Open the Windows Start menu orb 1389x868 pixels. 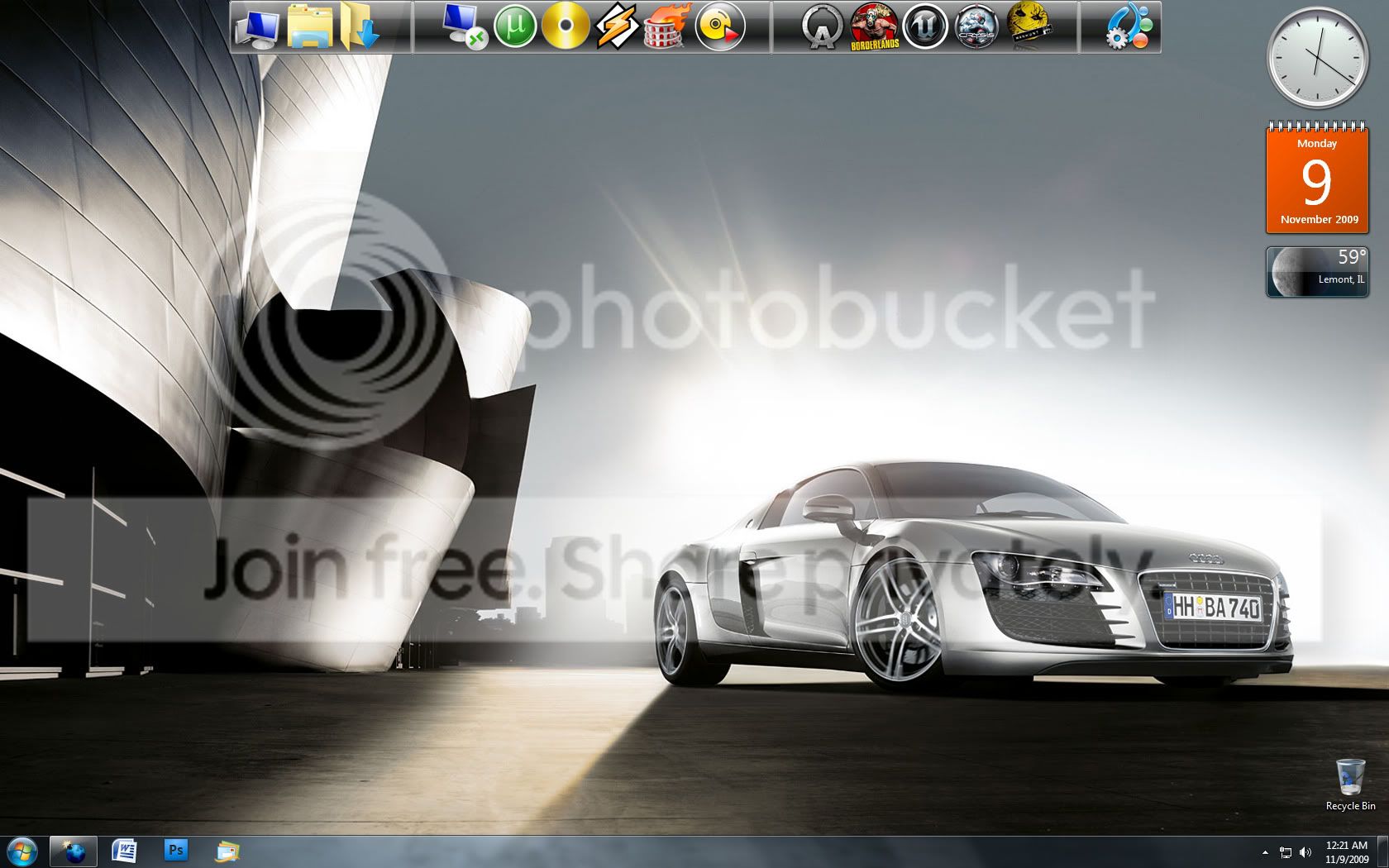tap(22, 851)
